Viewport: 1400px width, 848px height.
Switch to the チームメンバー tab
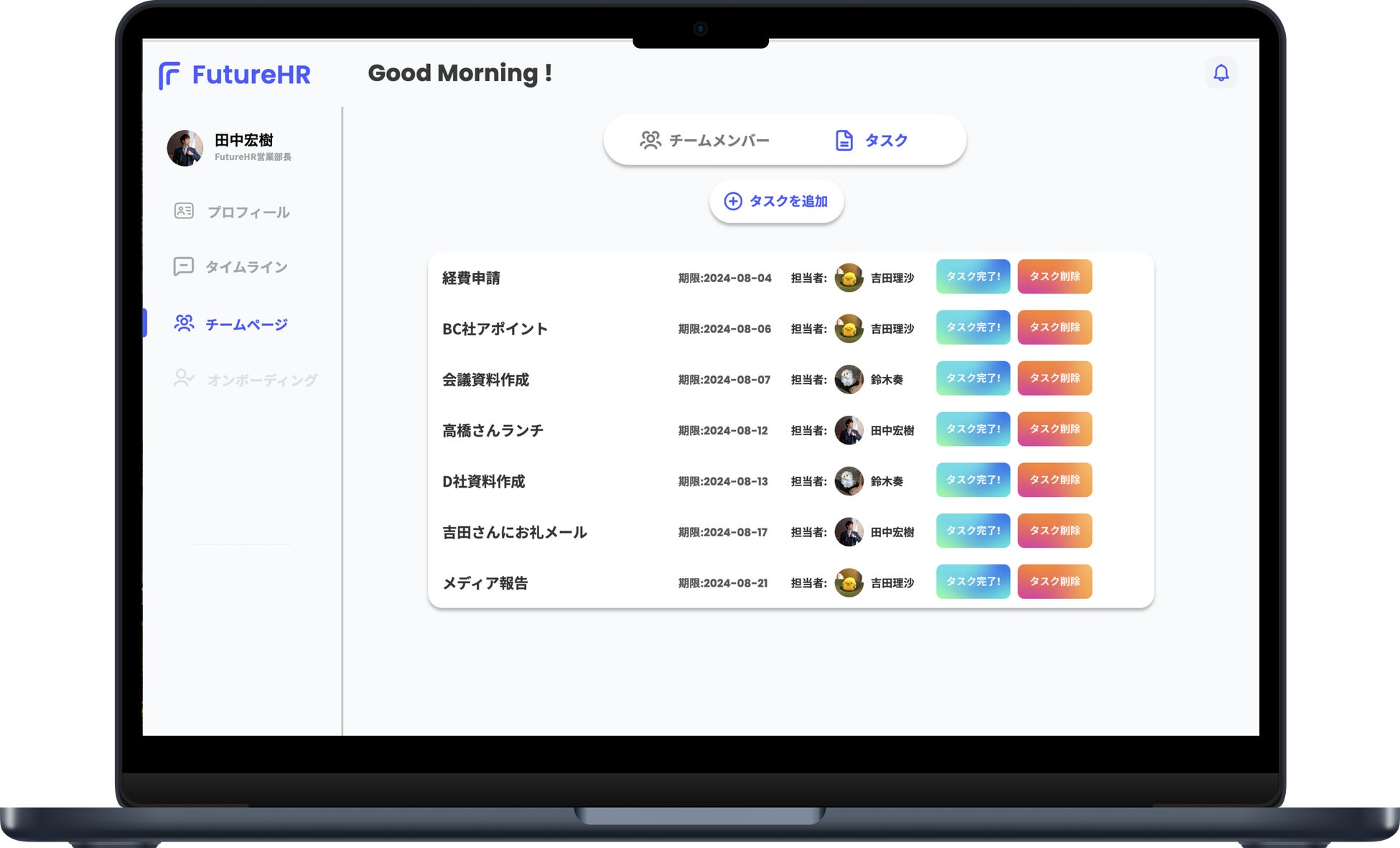tap(705, 140)
